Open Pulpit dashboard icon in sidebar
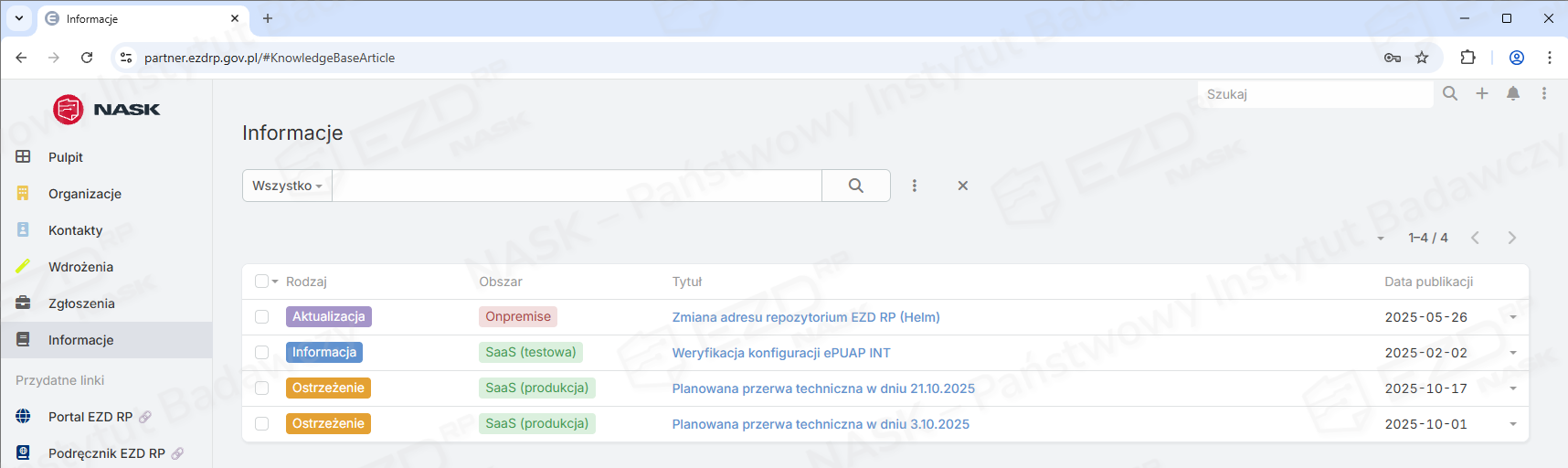 point(23,156)
